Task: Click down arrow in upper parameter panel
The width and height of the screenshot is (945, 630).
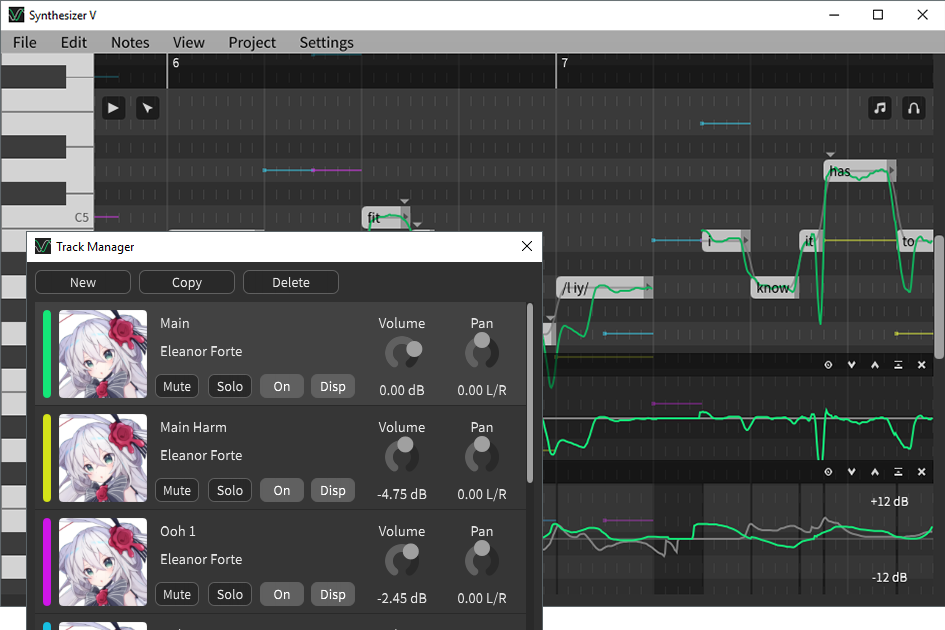Action: [851, 365]
